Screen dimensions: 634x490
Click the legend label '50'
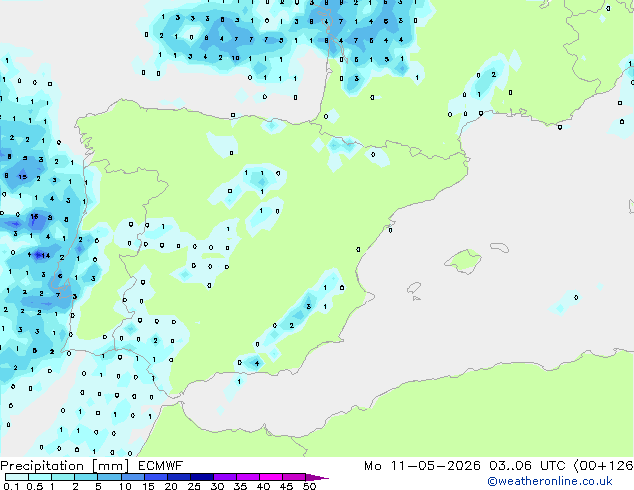309,486
